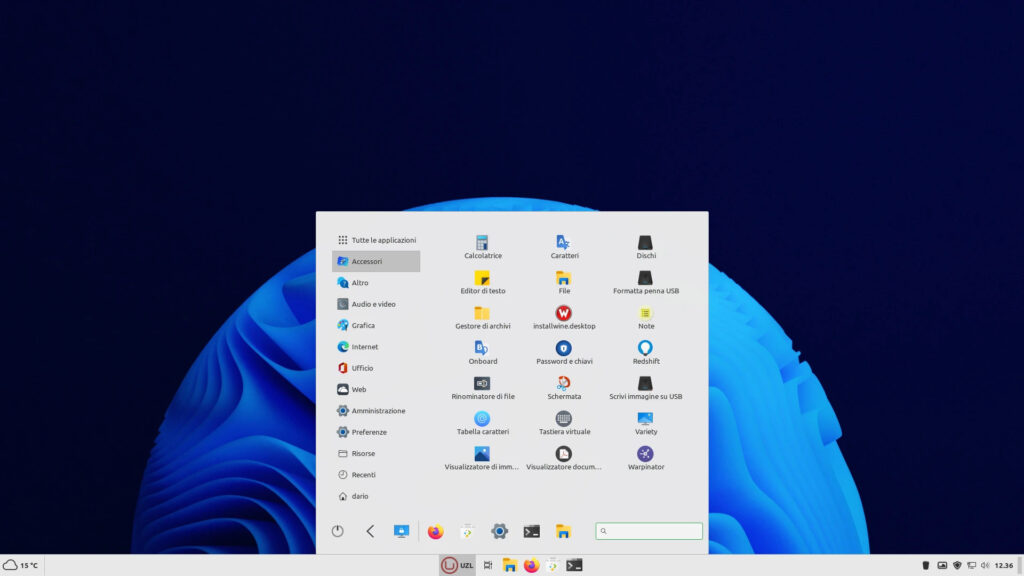The width and height of the screenshot is (1024, 576).
Task: Select the Accessori category
Action: (376, 261)
